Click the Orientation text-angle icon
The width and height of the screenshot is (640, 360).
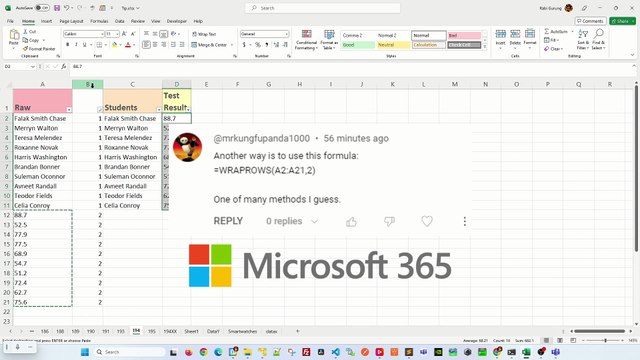(173, 34)
